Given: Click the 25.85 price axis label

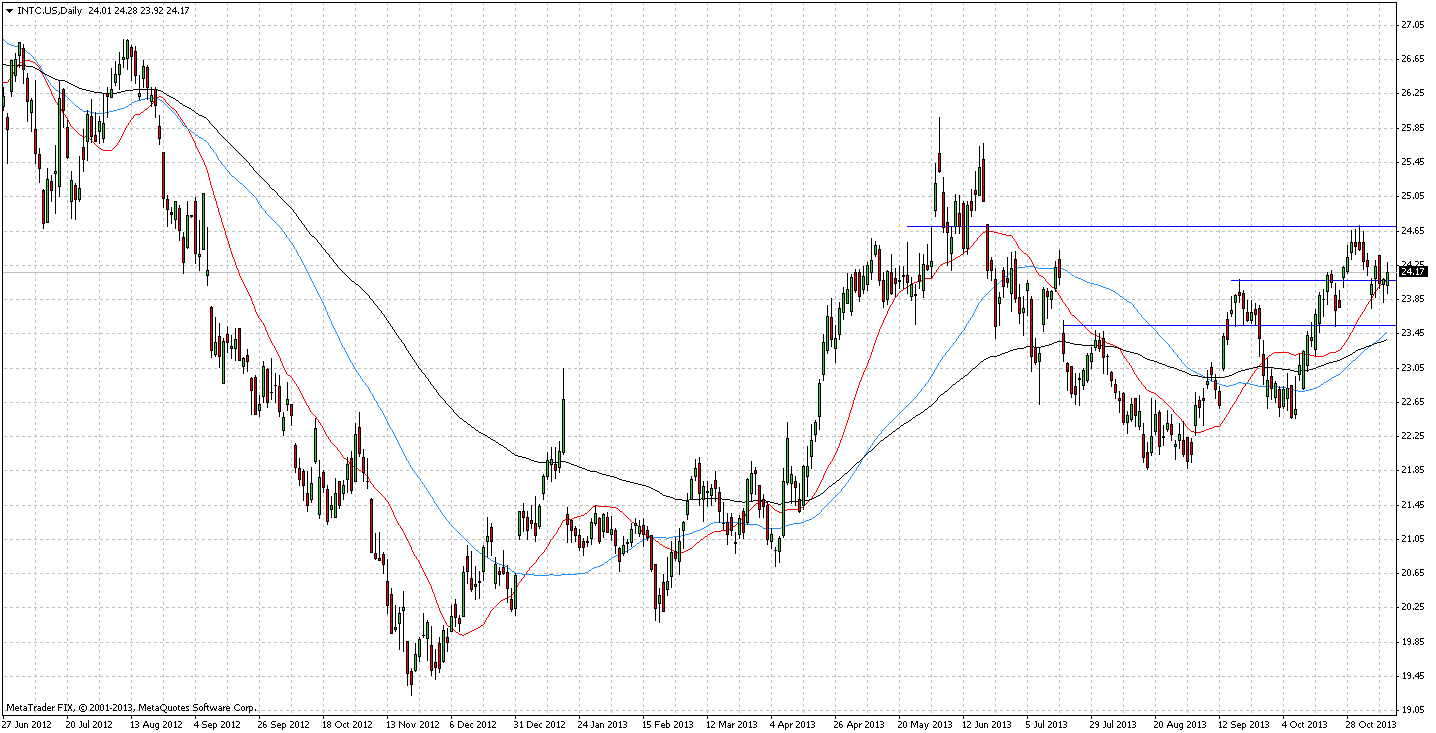Looking at the screenshot, I should click(x=1412, y=128).
